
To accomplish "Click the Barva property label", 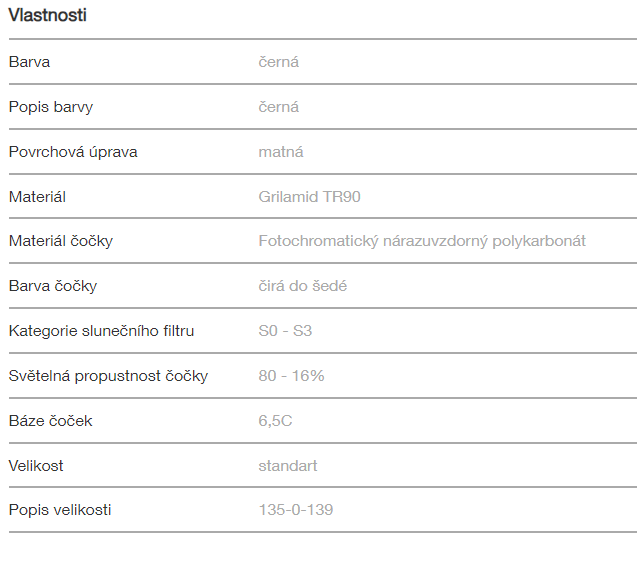I will 29,62.
